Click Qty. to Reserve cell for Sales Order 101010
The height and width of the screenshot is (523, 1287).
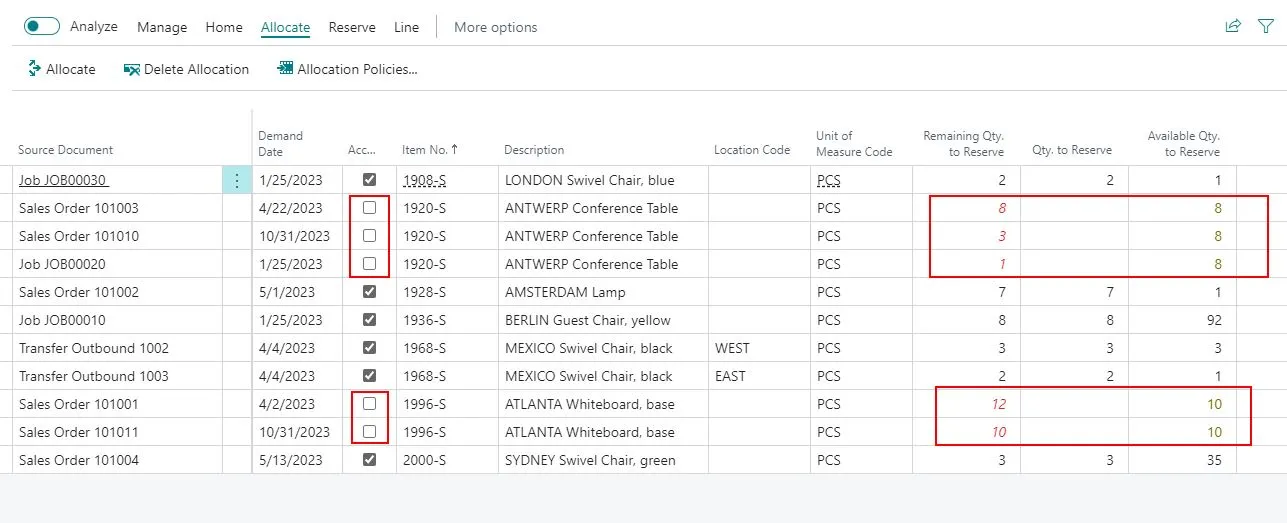pyautogui.click(x=1074, y=236)
